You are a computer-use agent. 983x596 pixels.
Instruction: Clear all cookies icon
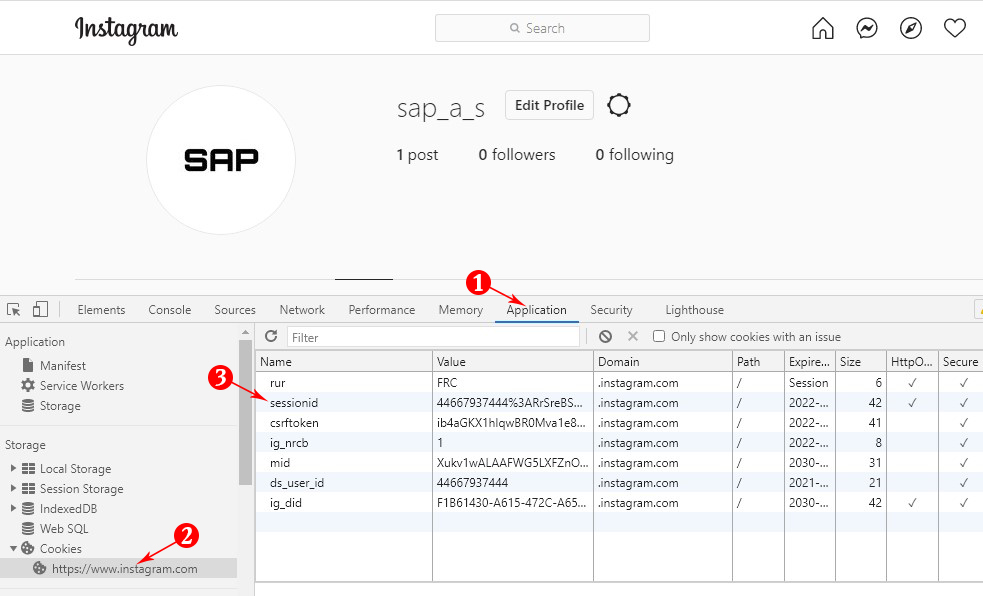tap(605, 337)
